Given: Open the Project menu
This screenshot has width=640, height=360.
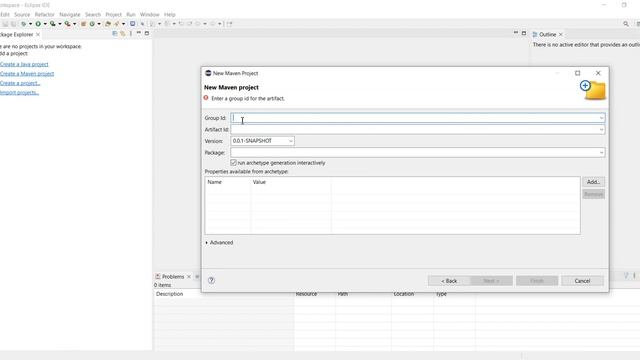Looking at the screenshot, I should click(113, 15).
